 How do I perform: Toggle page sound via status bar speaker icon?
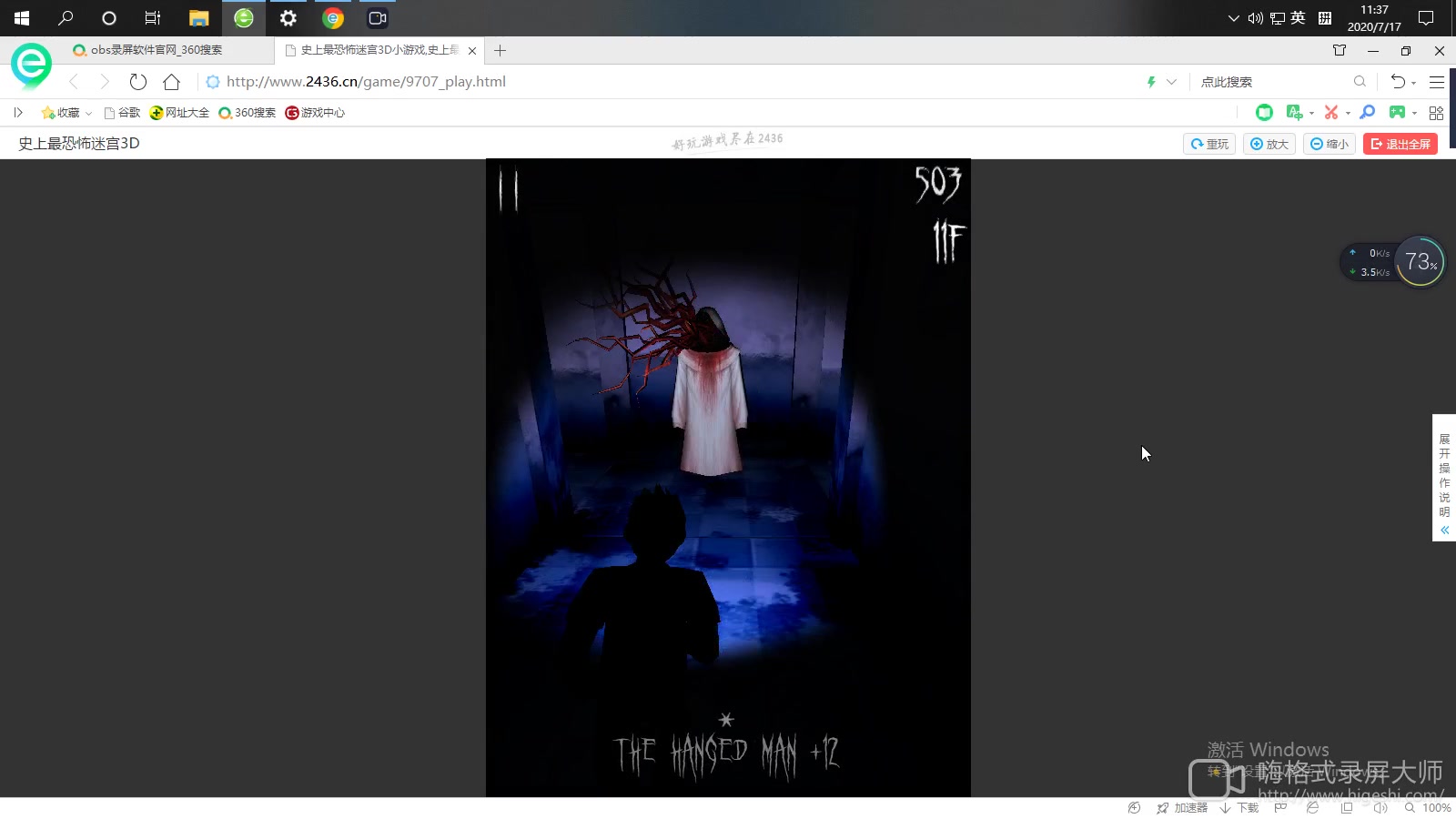[1380, 808]
